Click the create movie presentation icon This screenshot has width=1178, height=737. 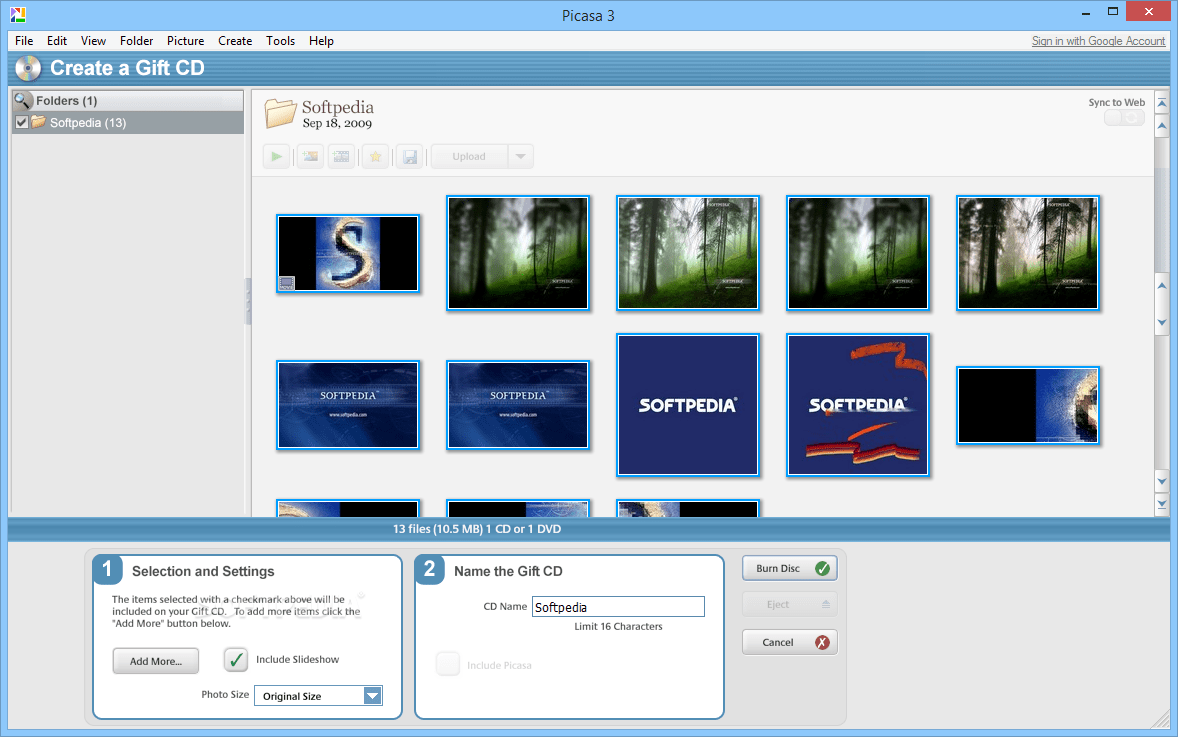point(341,156)
